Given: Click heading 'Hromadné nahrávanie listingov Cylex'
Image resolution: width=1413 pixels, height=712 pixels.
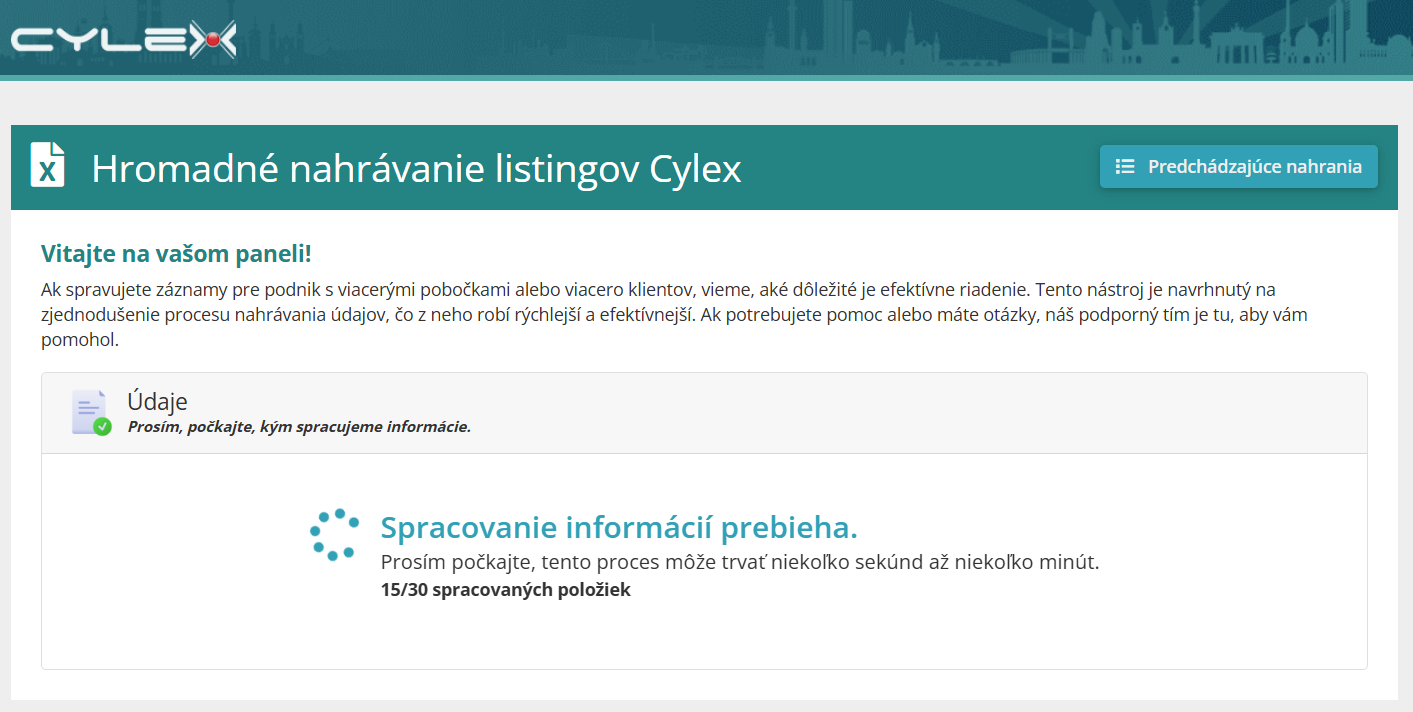Looking at the screenshot, I should click(x=416, y=168).
